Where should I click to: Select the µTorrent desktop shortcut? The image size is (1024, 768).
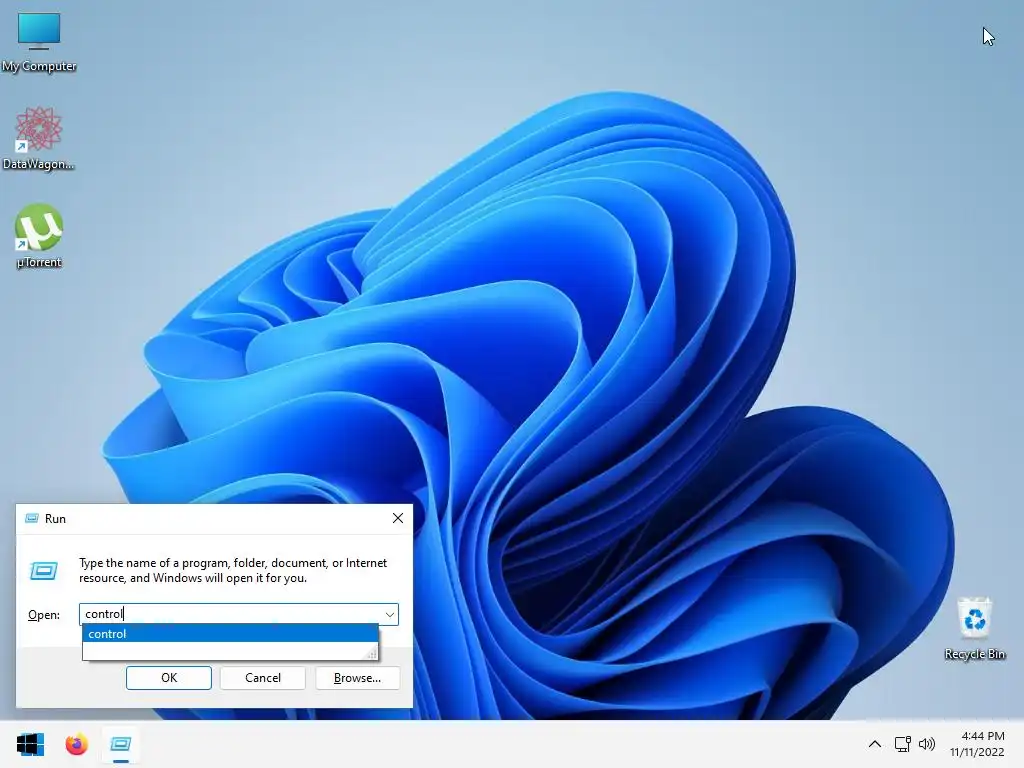click(x=39, y=236)
